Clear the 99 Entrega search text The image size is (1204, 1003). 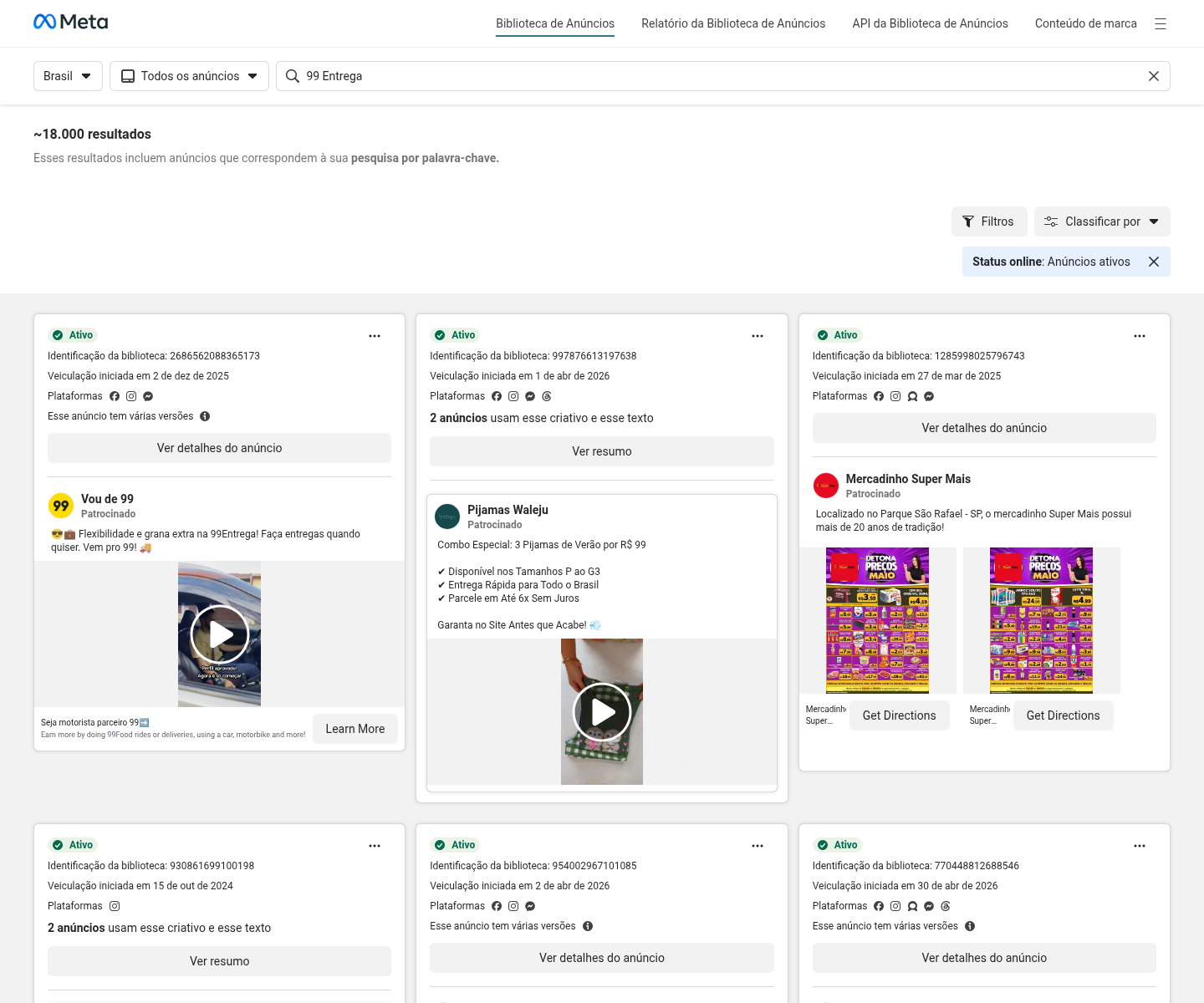point(1154,76)
